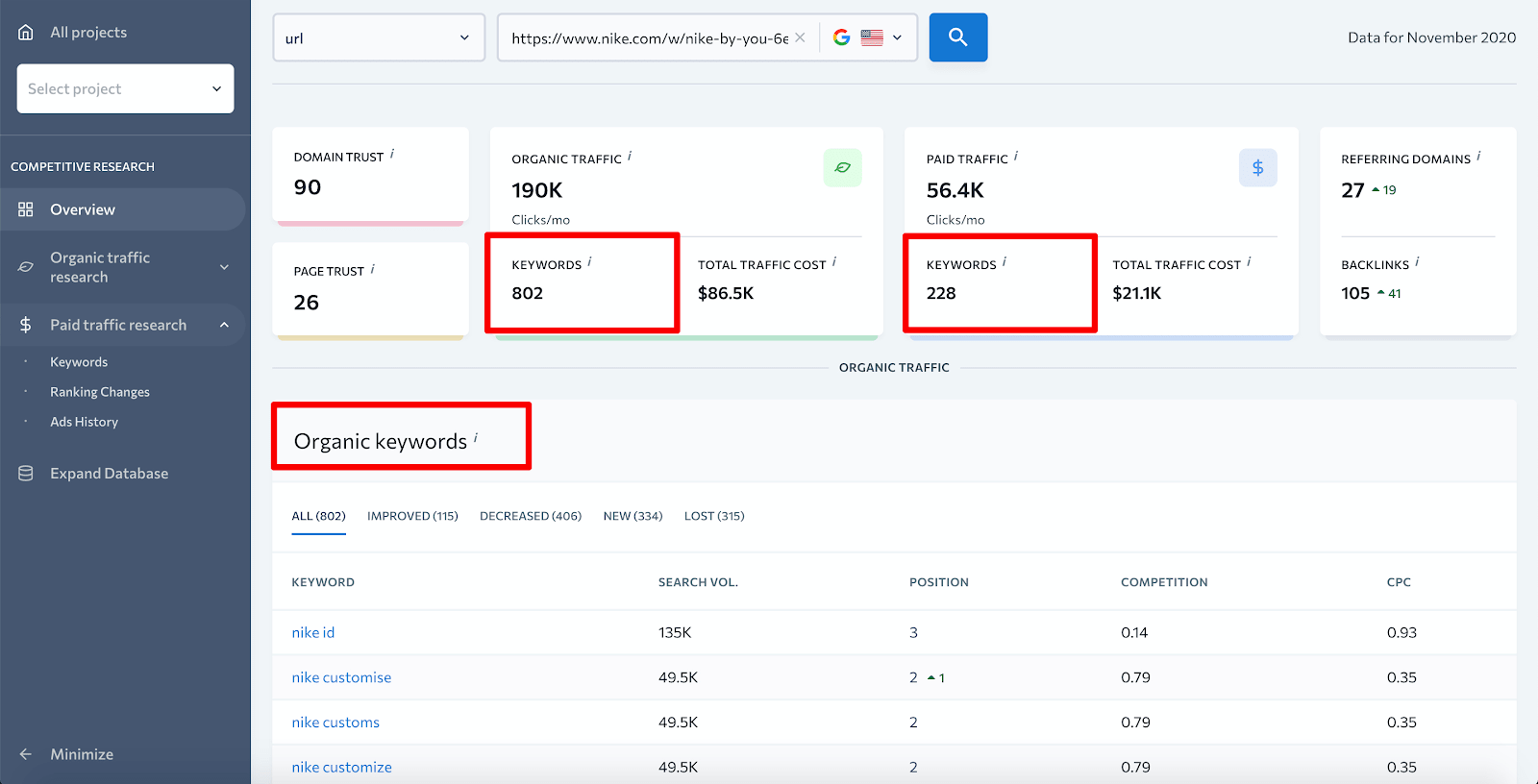Click the Organic traffic research leaf icon
This screenshot has height=784, width=1538.
(26, 267)
